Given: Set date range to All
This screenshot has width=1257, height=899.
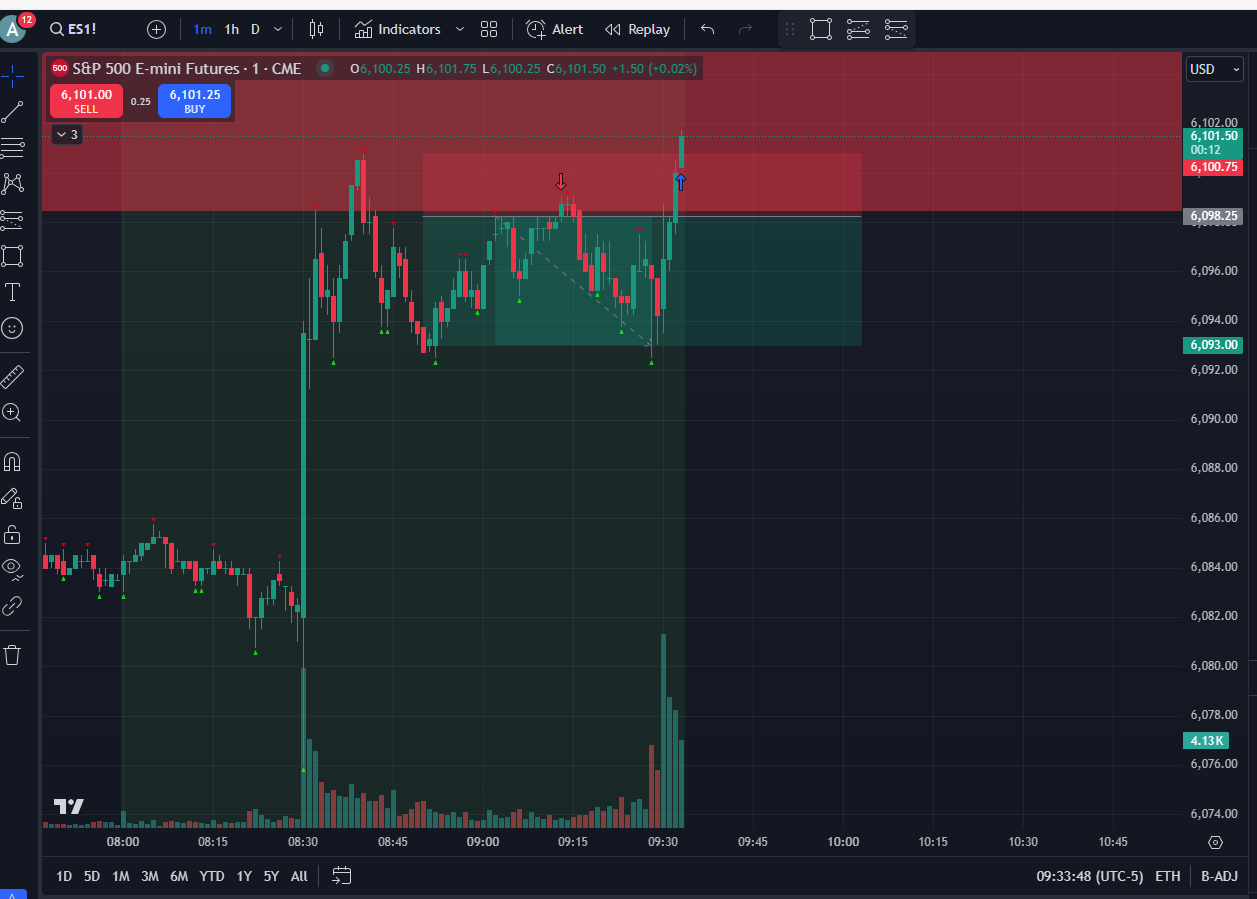Looking at the screenshot, I should (x=299, y=876).
